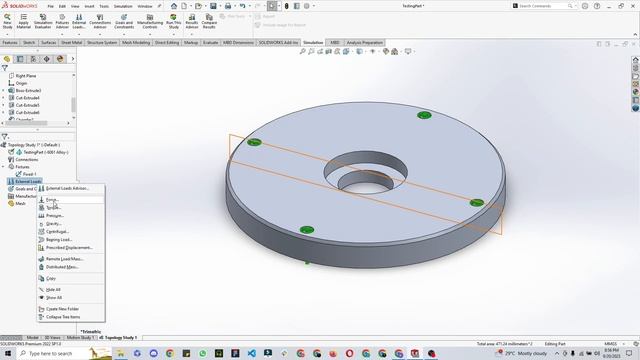
Task: Create a new document
Action: pos(184,6)
